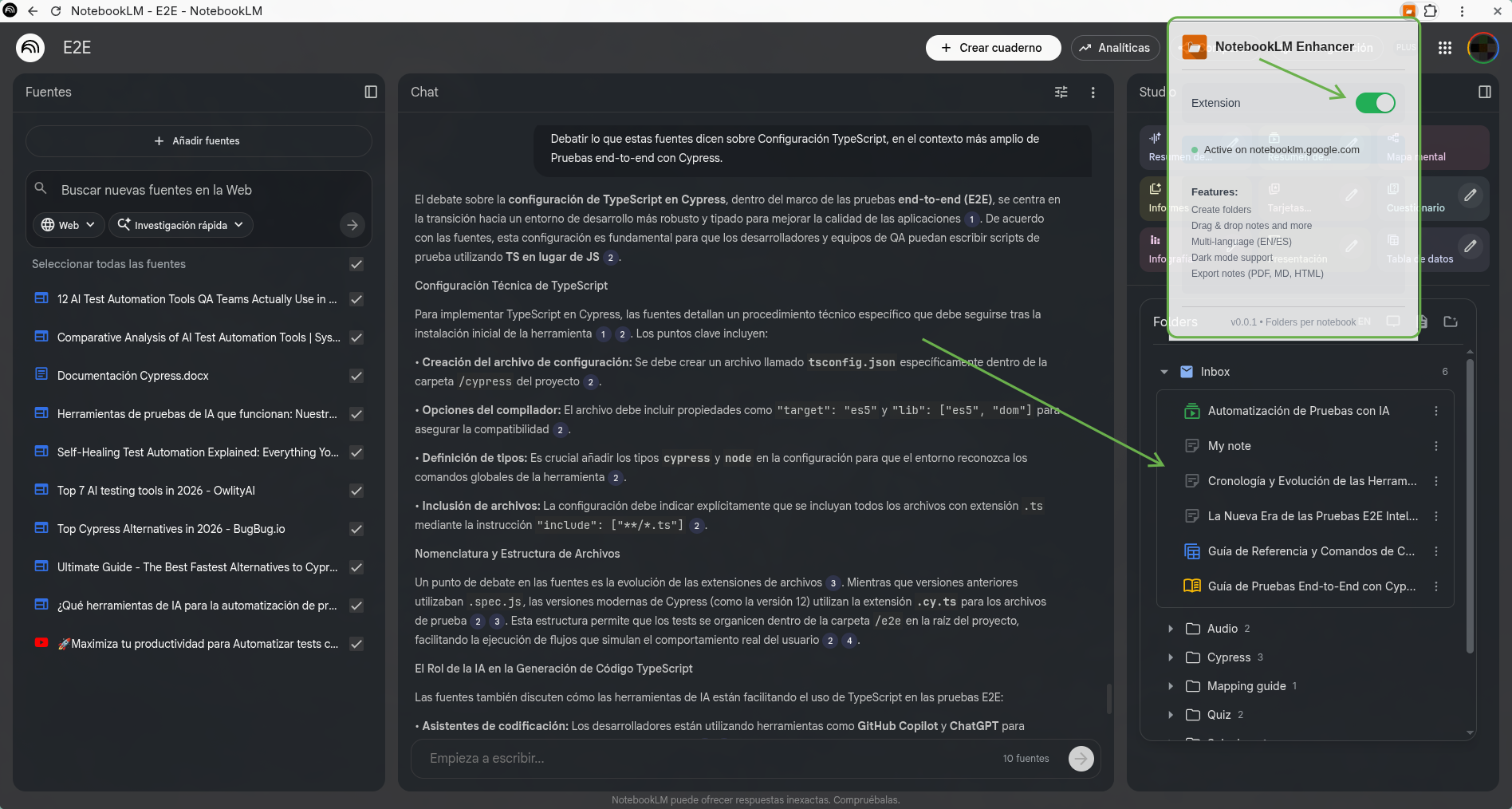Open options menu for Cronología y Evolución note
This screenshot has width=1512, height=809.
1436,481
